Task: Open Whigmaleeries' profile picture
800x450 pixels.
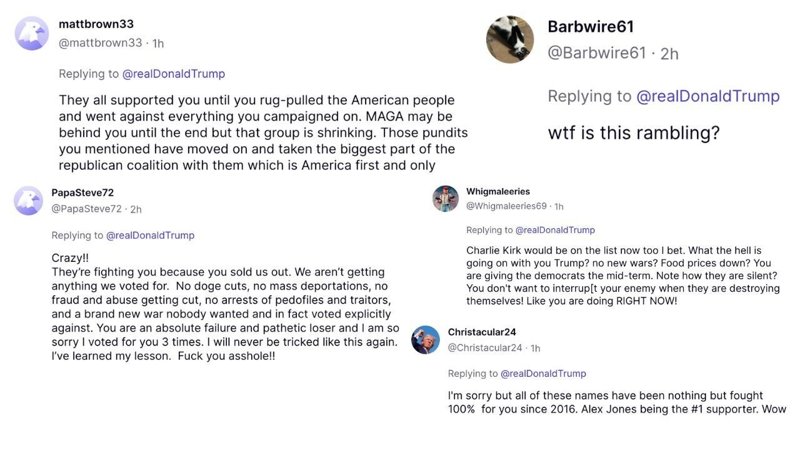Action: pyautogui.click(x=445, y=198)
